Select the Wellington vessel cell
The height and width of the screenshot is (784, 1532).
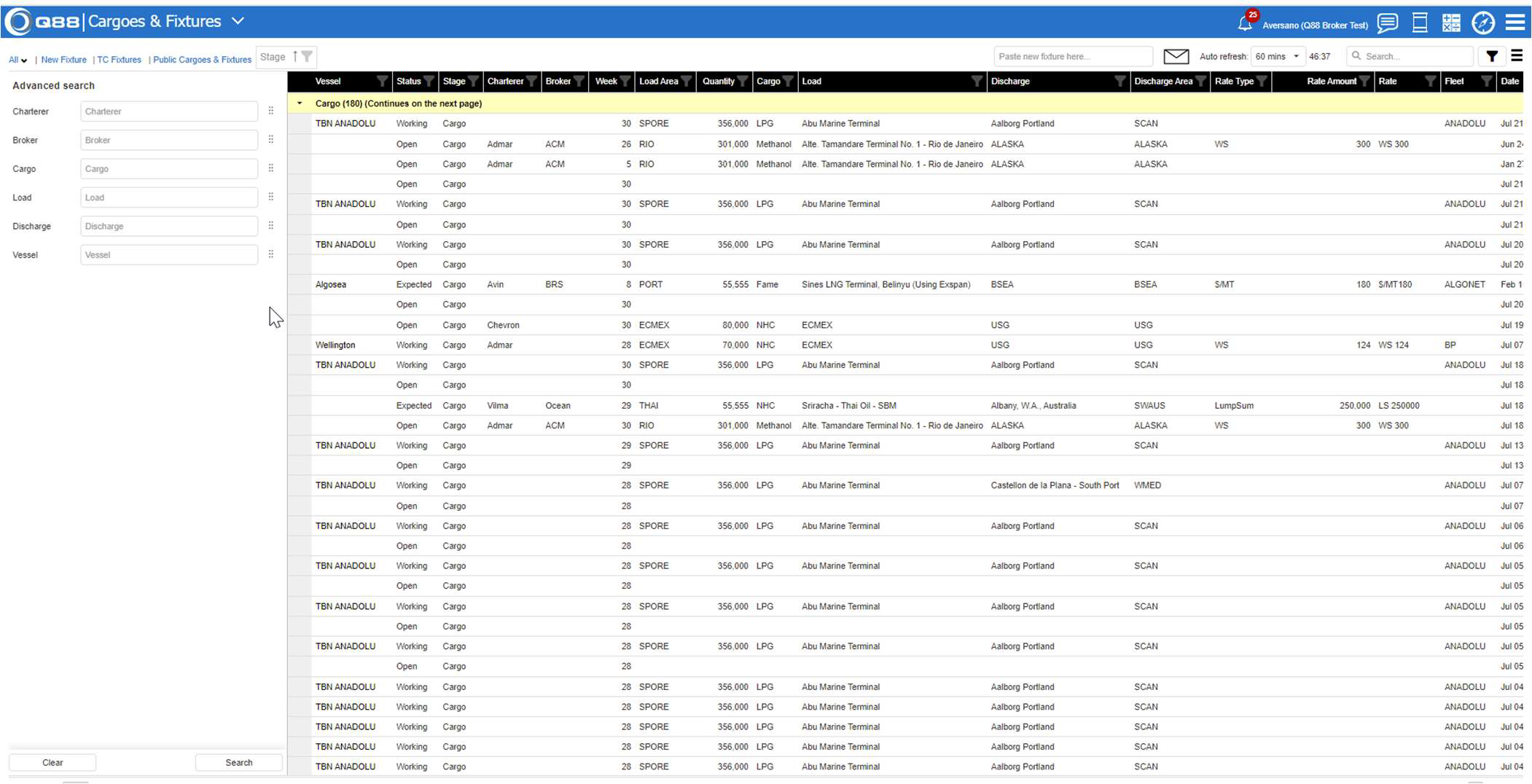tap(335, 345)
